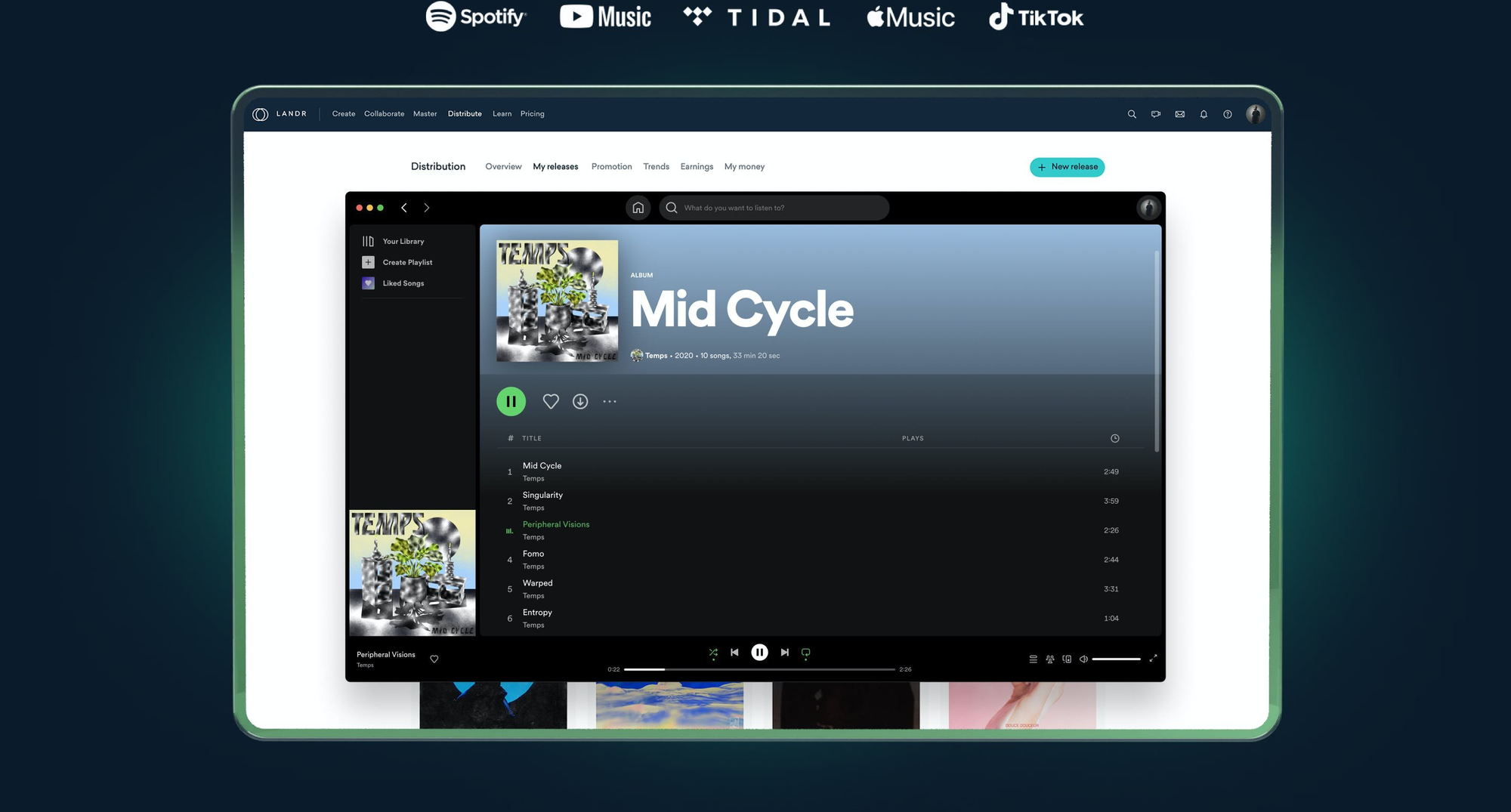This screenshot has width=1511, height=812.
Task: Click the Spotify search input field
Action: click(x=774, y=208)
